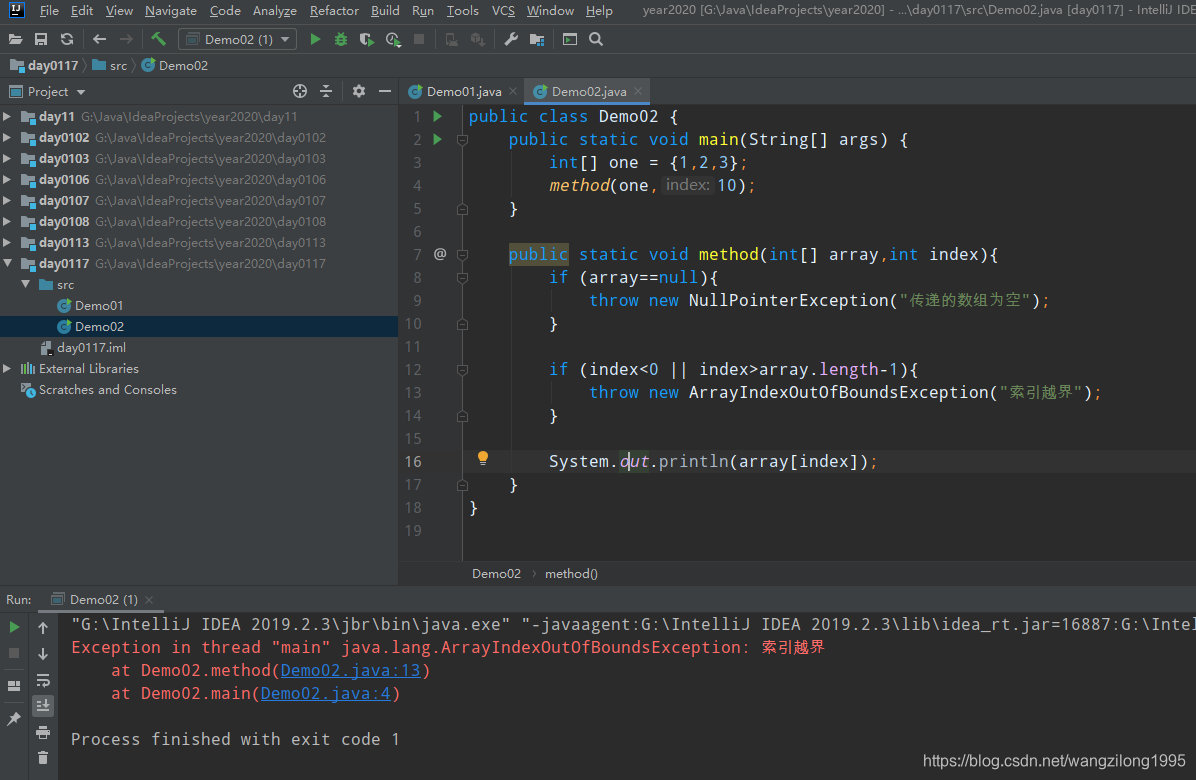Click the method() editor breadcrumb
The image size is (1196, 780).
point(571,573)
